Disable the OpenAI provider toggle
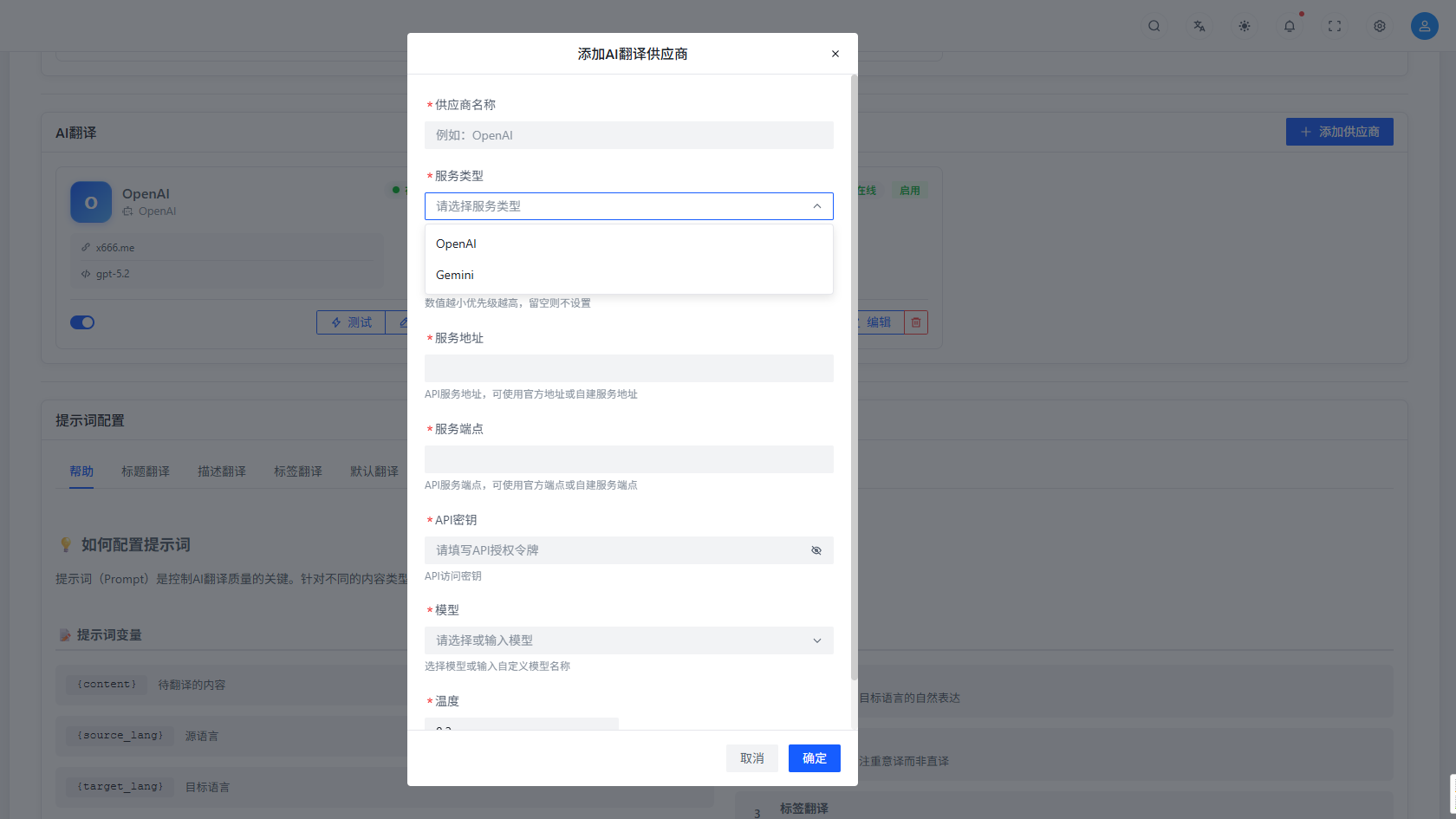This screenshot has width=1456, height=819. coord(82,322)
